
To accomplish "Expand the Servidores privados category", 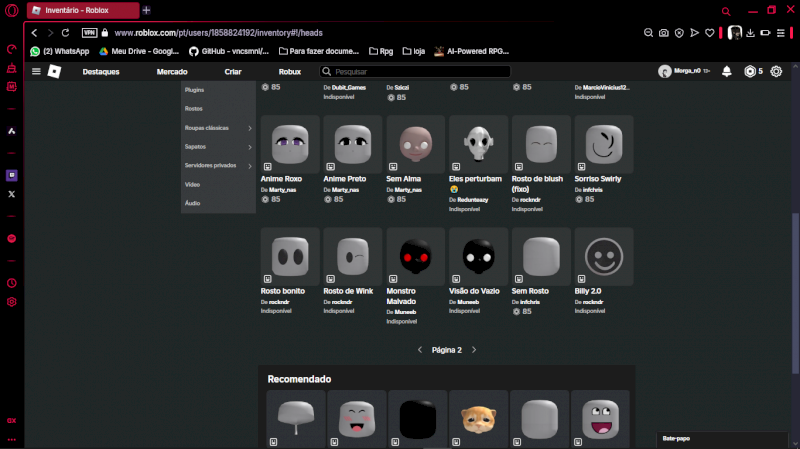I will pos(250,165).
